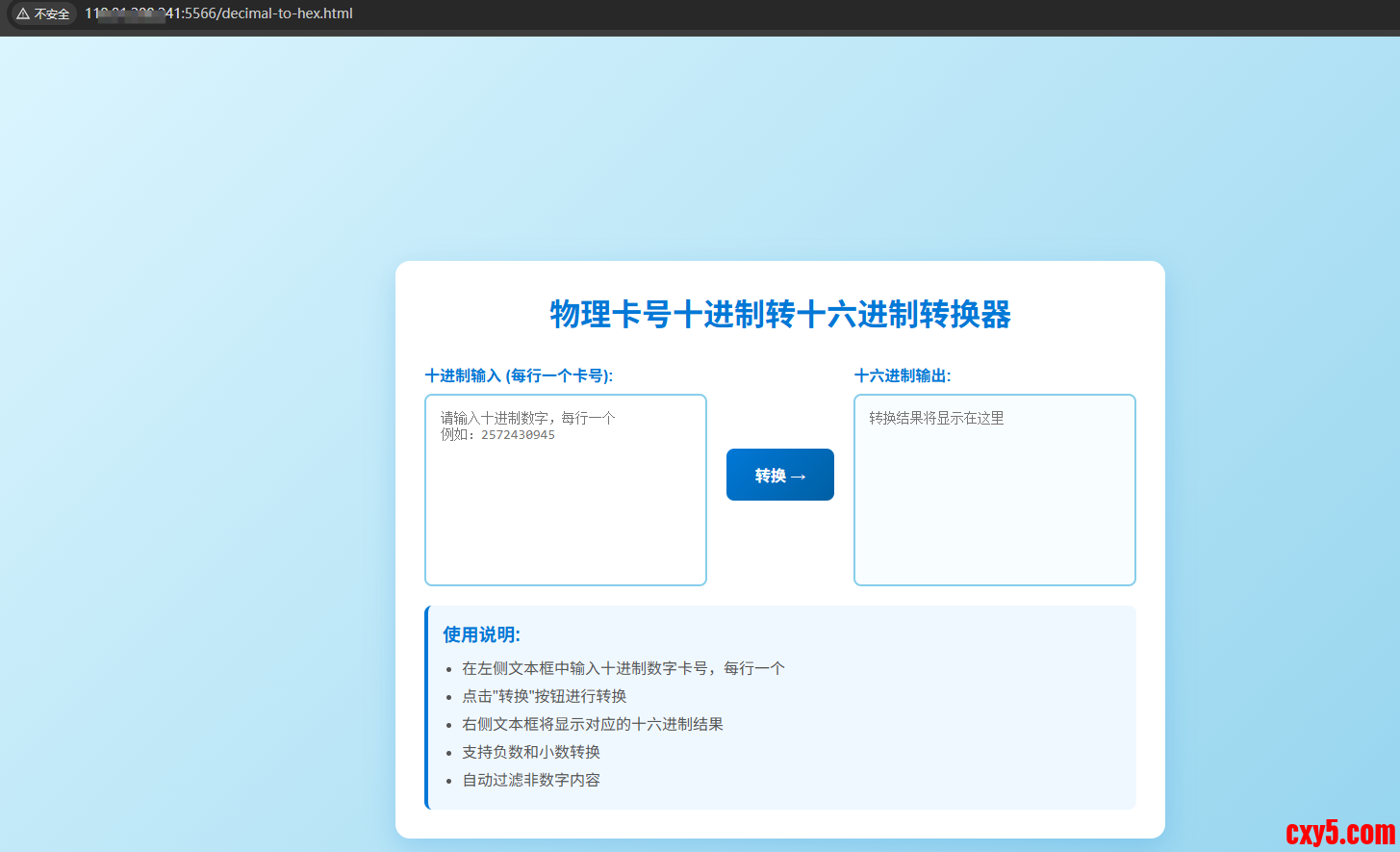Click the 物理卡号十进制转十六进制转换器 page title
1400x852 pixels.
pos(779,314)
